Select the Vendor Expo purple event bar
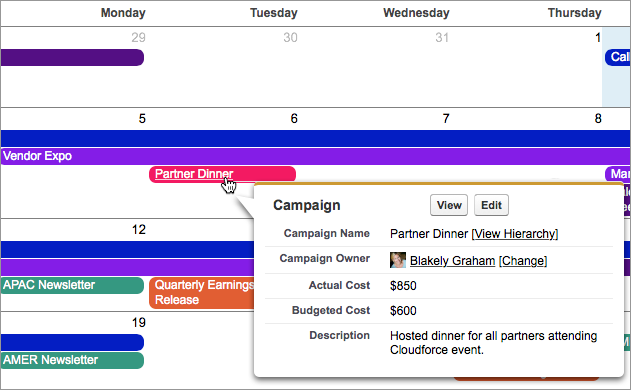This screenshot has height=390, width=631. 315,156
